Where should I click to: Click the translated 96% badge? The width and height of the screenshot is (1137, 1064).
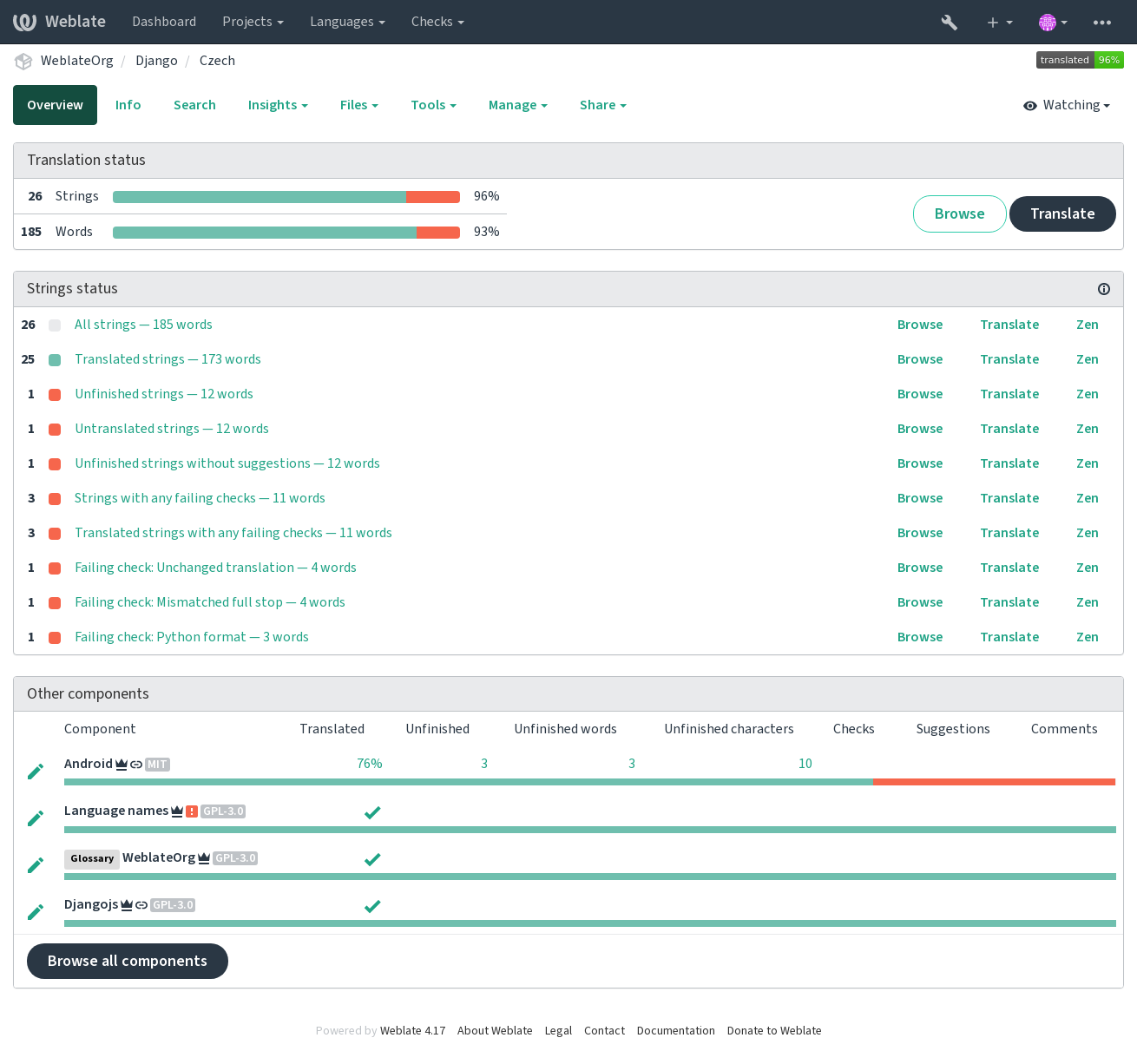coord(1080,60)
